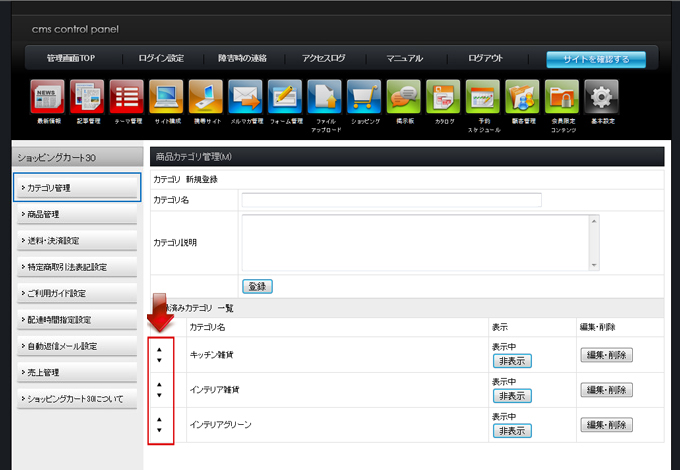Expand 商品管理 in the sidebar
Image resolution: width=680 pixels, height=470 pixels.
[x=76, y=214]
